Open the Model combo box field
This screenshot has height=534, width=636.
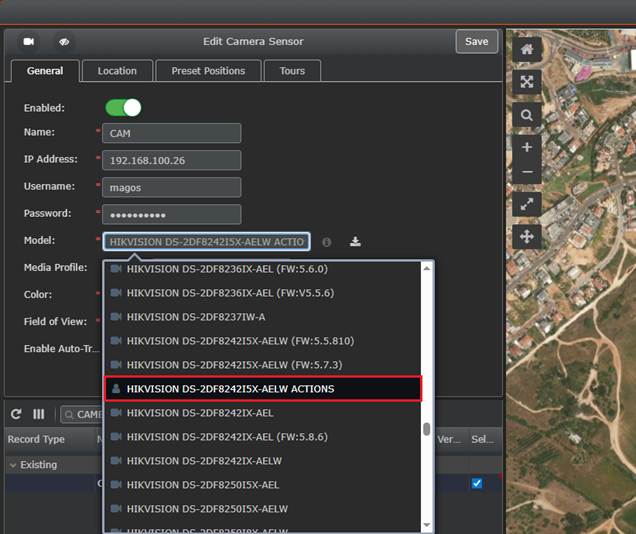pyautogui.click(x=206, y=242)
